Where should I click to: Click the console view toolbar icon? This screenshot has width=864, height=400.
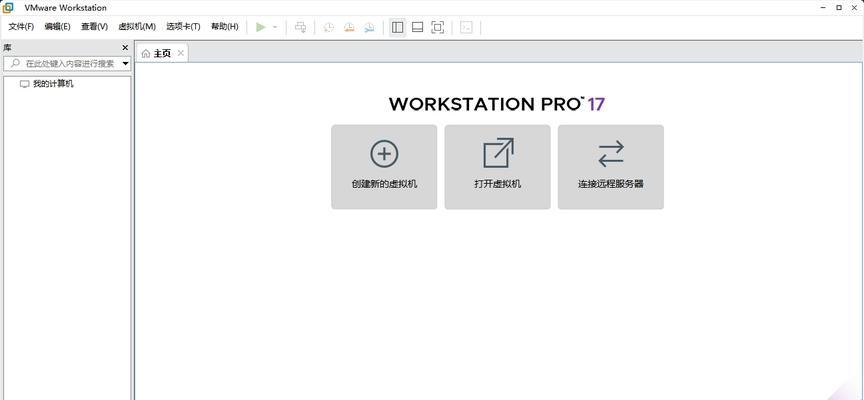click(x=466, y=27)
